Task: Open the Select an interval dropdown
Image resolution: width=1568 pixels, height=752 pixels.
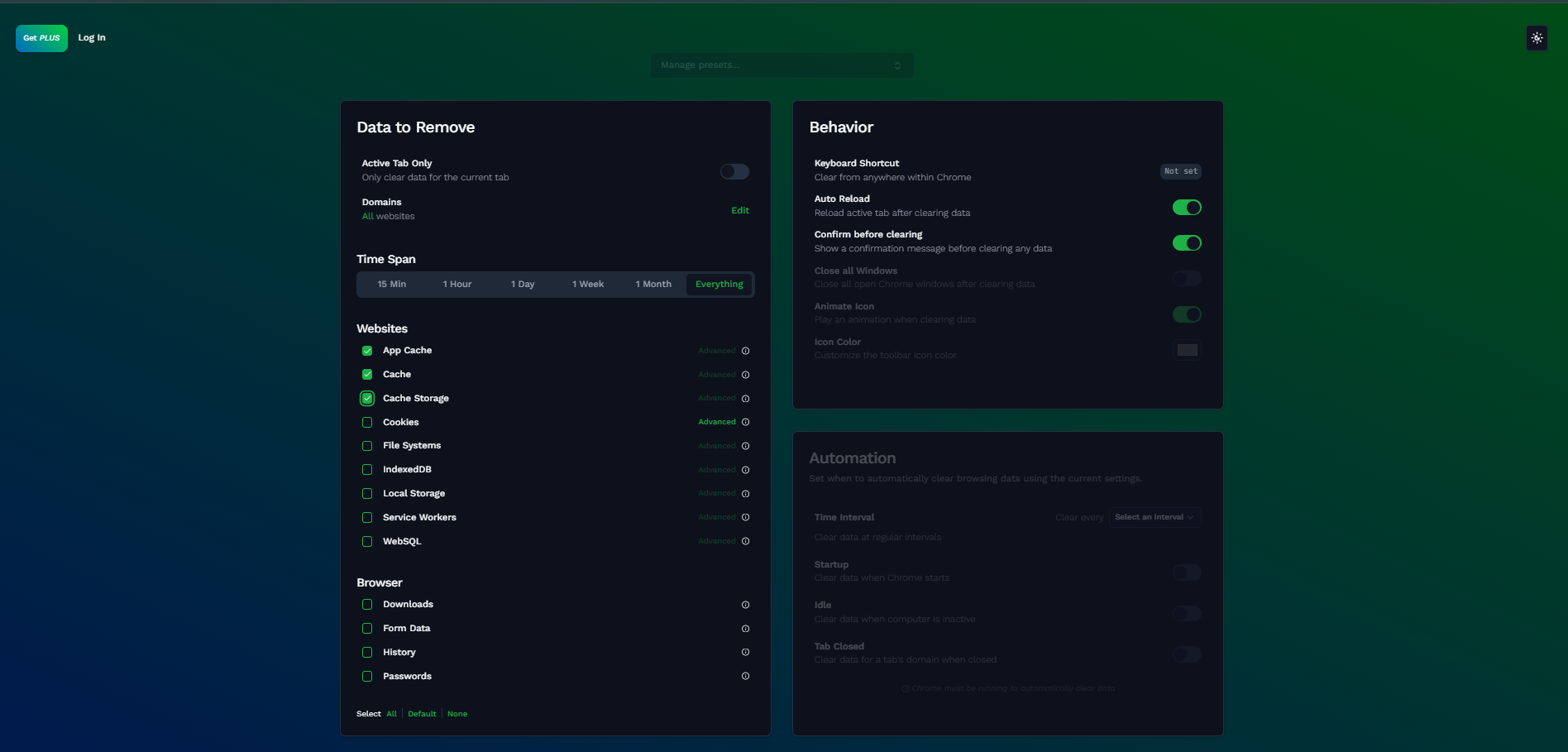Action: 1154,517
